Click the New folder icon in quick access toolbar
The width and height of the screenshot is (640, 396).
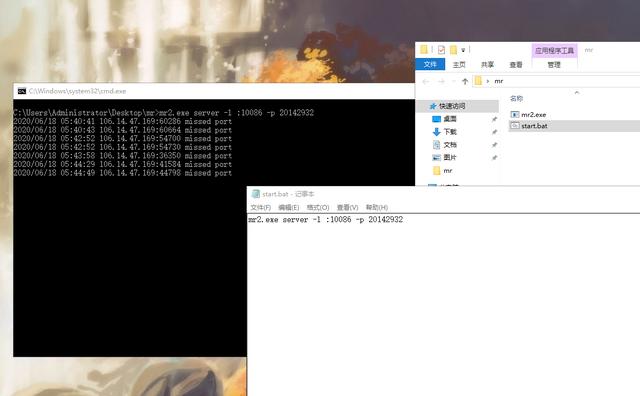pyautogui.click(x=453, y=50)
